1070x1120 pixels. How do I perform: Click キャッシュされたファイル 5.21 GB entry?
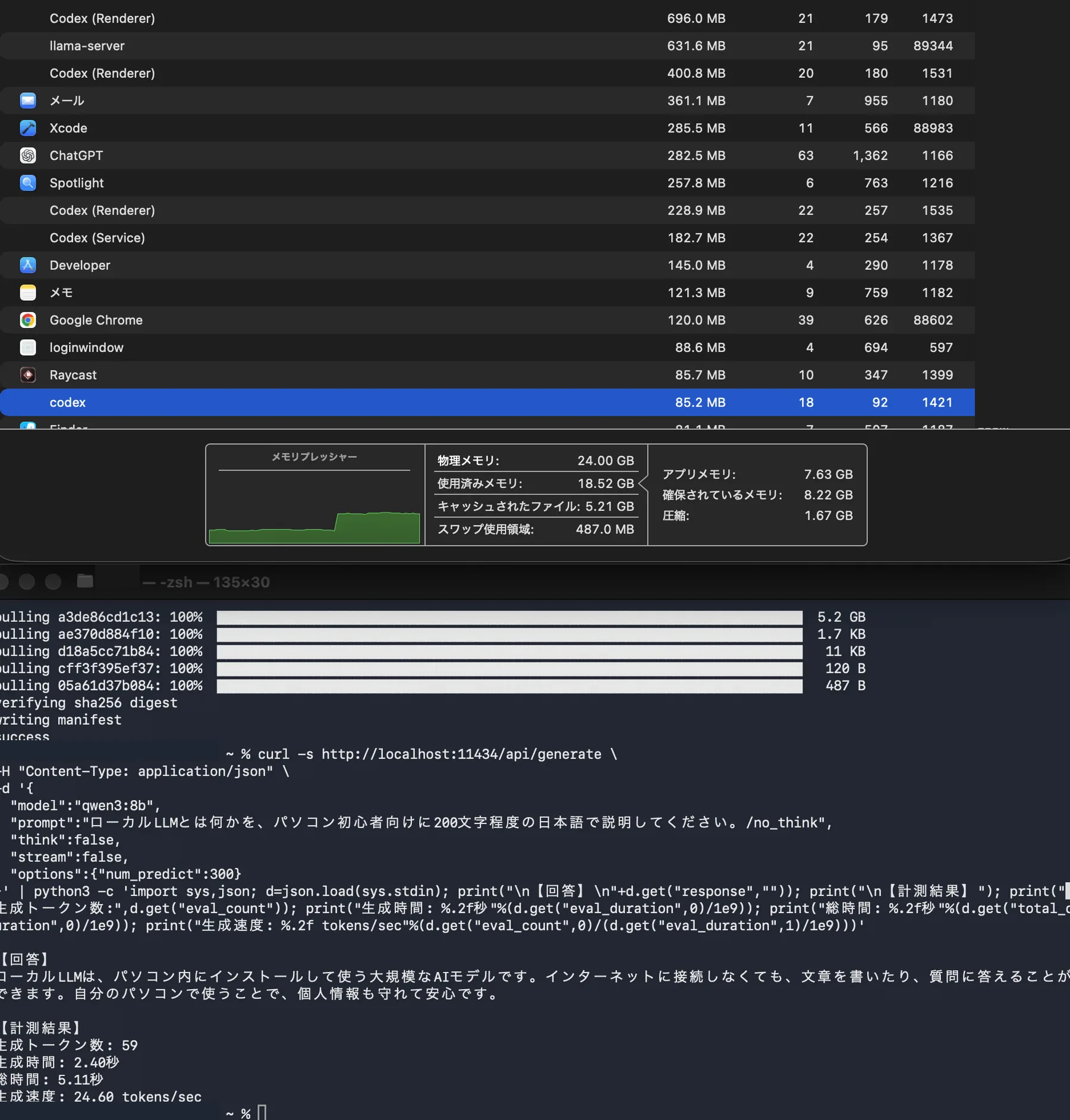point(536,506)
